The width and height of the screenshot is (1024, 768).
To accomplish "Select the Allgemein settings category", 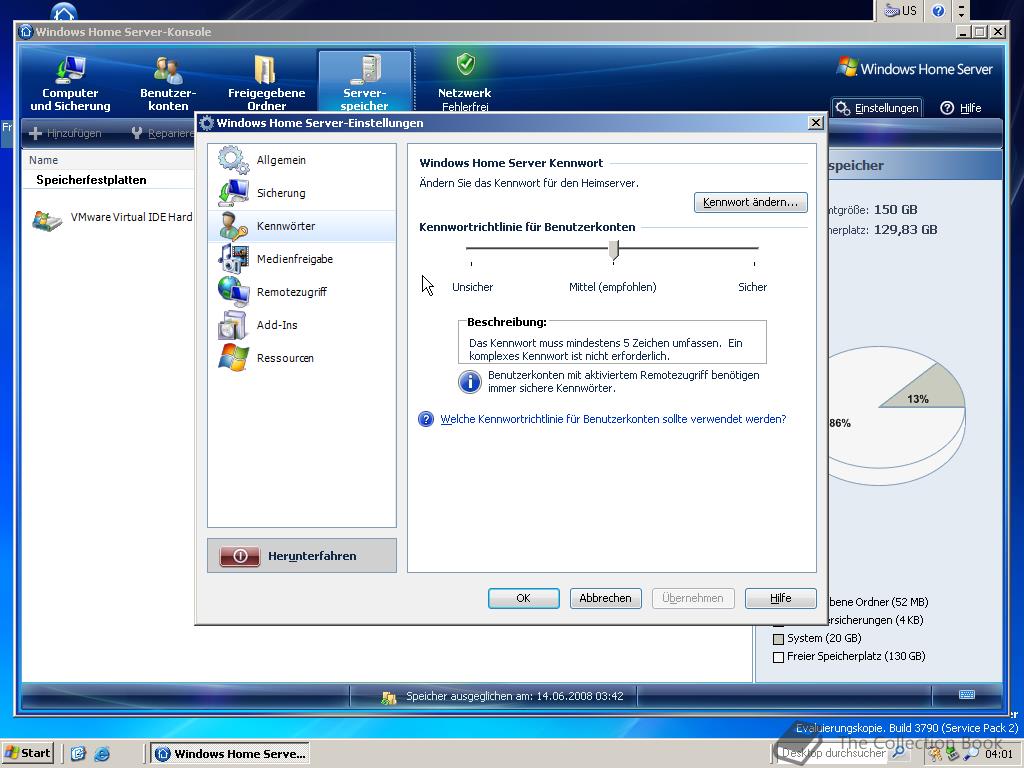I will coord(302,160).
